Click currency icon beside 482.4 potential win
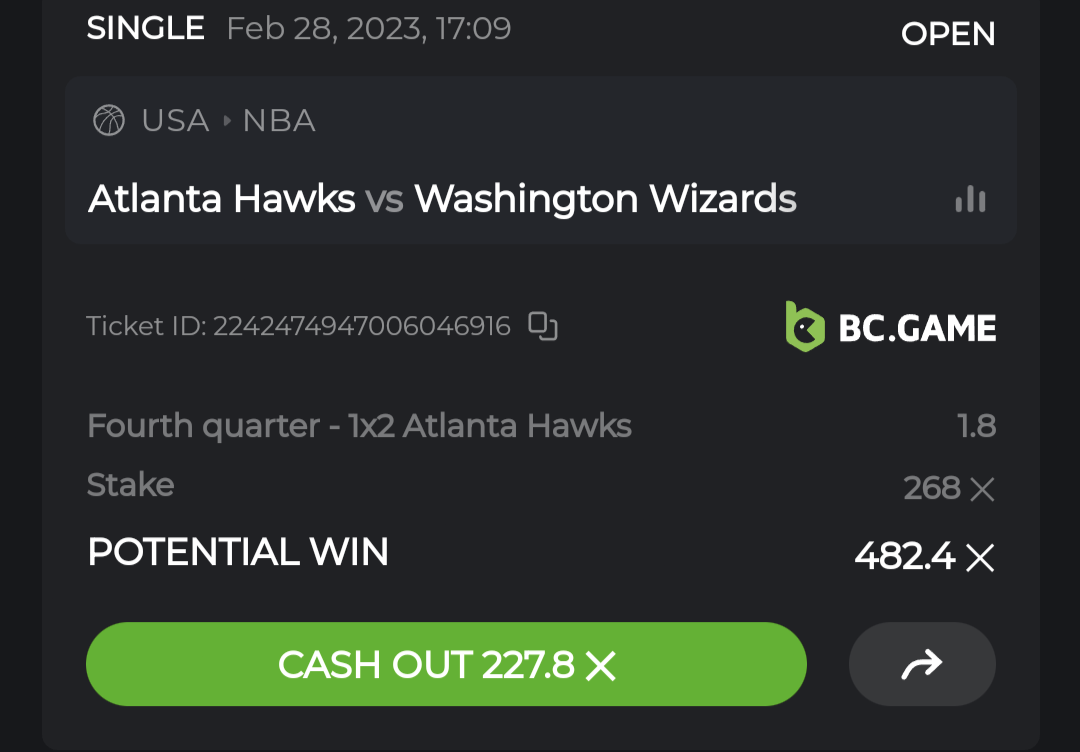This screenshot has width=1080, height=752. [980, 557]
